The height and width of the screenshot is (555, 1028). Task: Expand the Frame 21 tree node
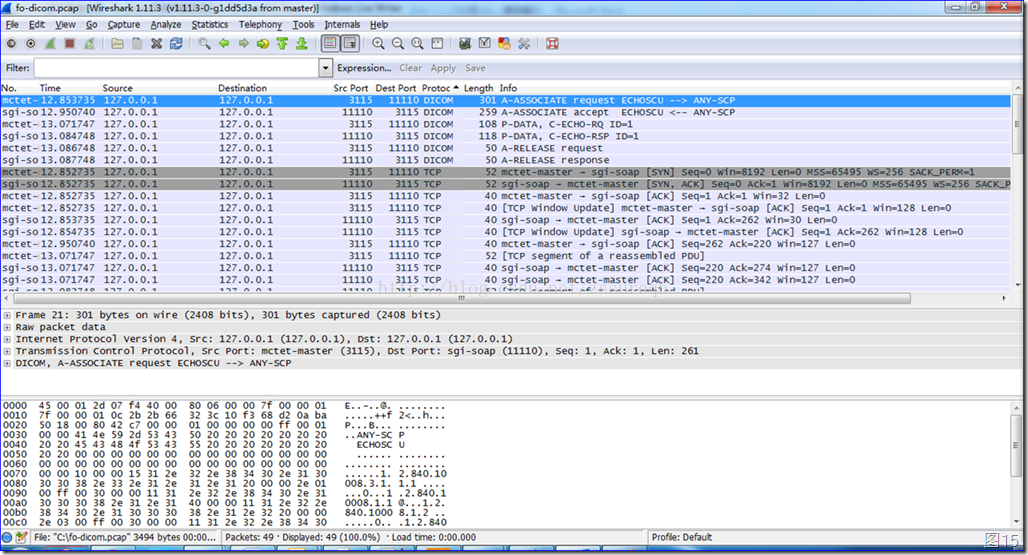point(7,315)
